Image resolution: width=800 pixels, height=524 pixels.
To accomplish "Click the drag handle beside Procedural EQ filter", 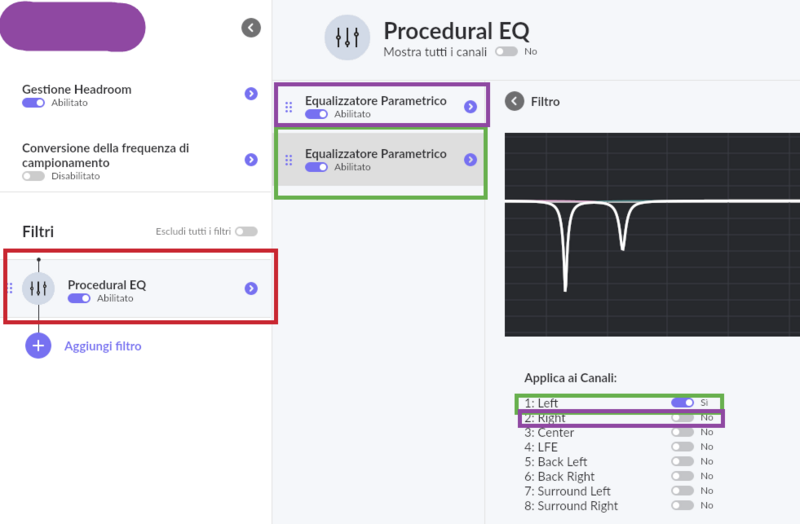I will (x=11, y=288).
